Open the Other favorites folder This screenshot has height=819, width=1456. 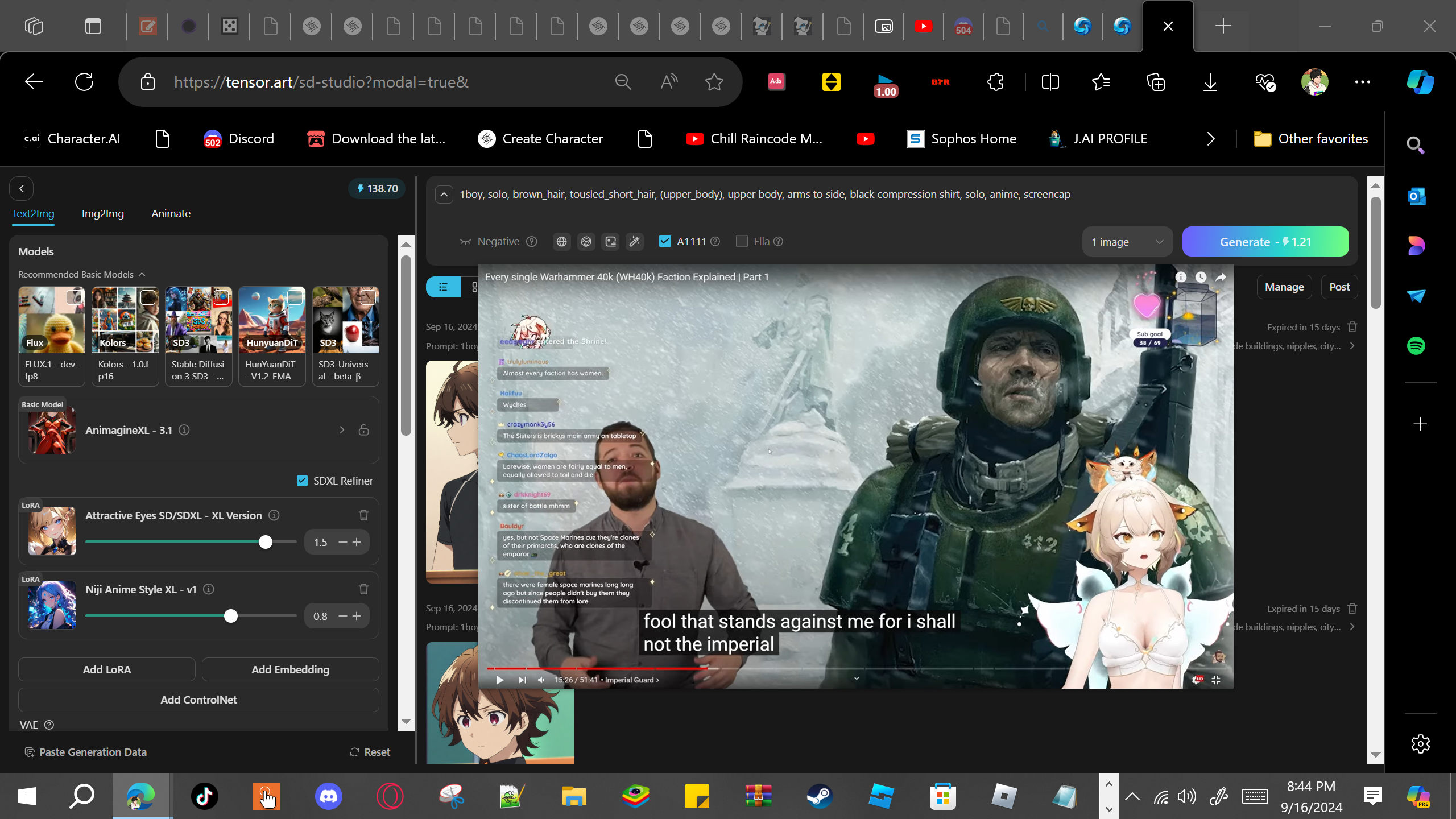click(x=1310, y=139)
